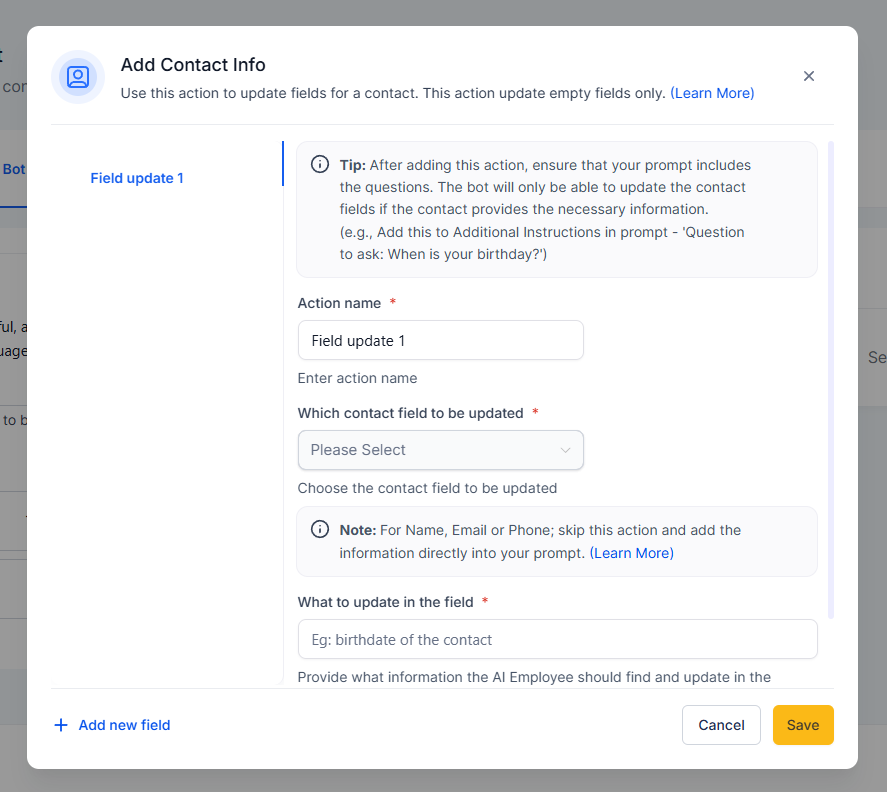Viewport: 887px width, 792px height.
Task: Open Learn More link in dialog header
Action: click(712, 93)
